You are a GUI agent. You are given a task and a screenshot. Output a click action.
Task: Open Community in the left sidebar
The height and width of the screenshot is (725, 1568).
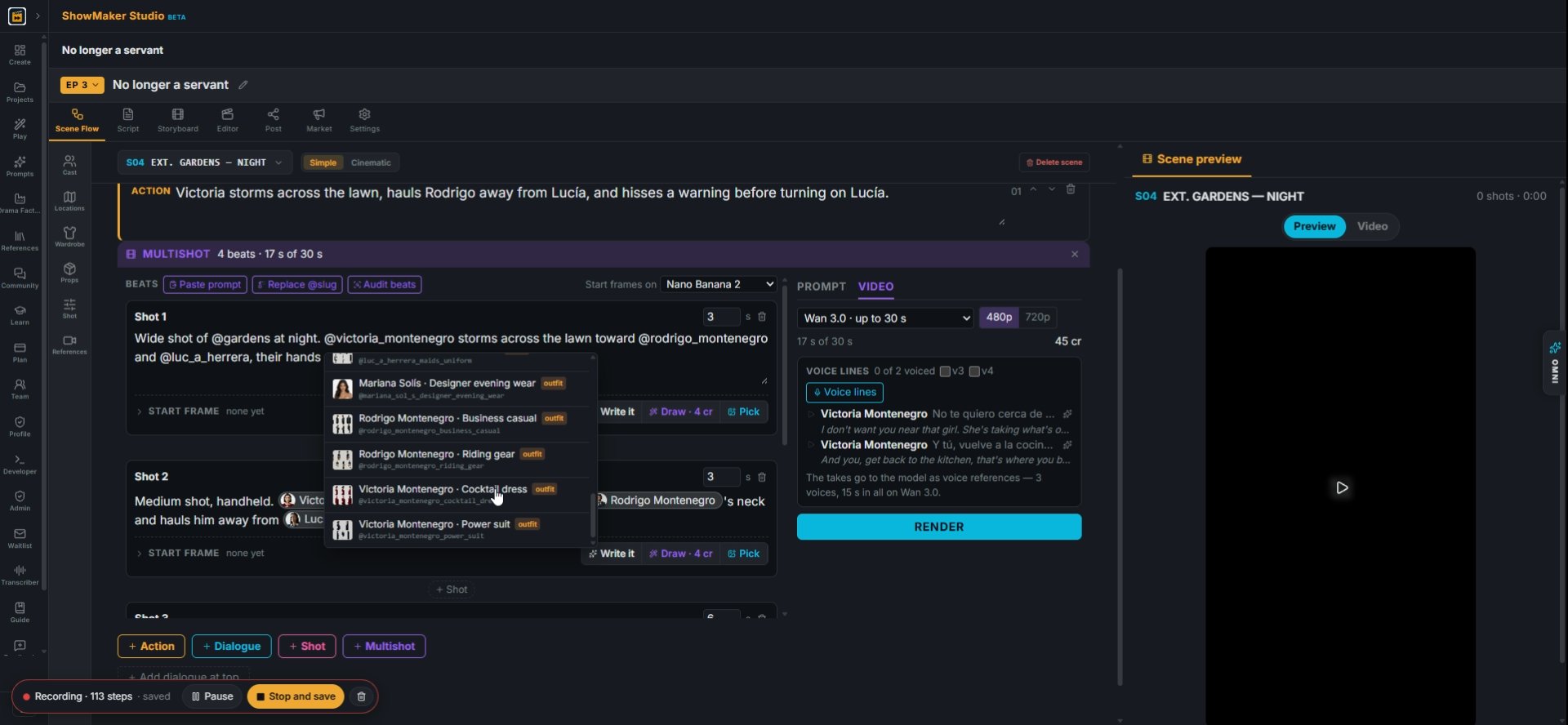point(20,278)
